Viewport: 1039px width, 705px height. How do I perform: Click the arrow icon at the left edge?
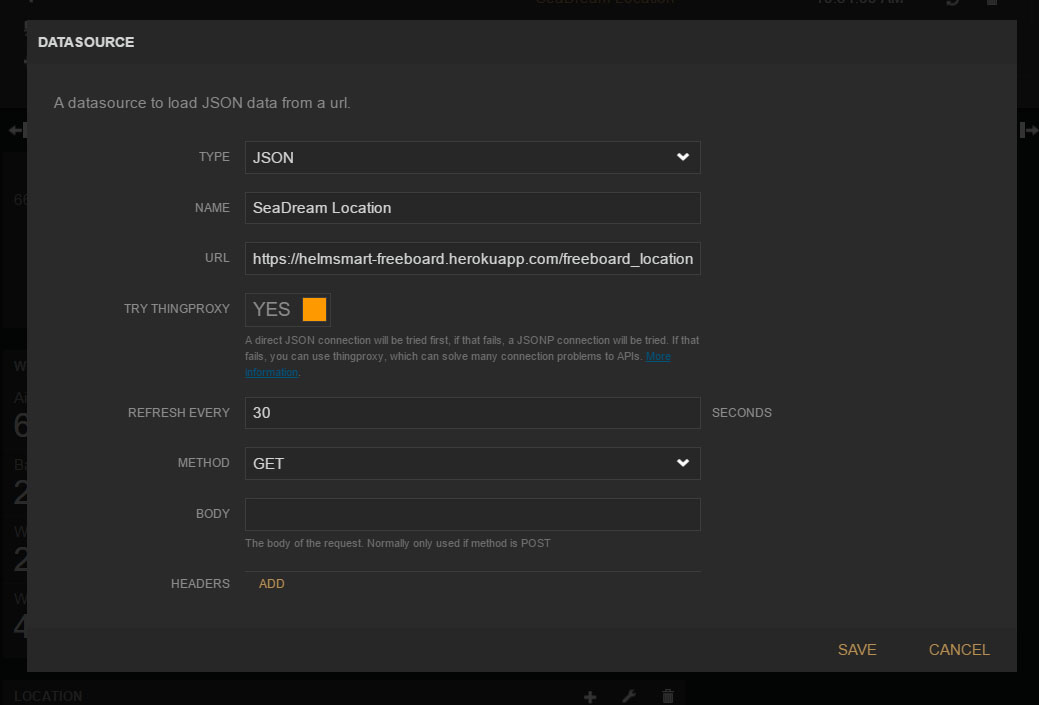[15, 130]
